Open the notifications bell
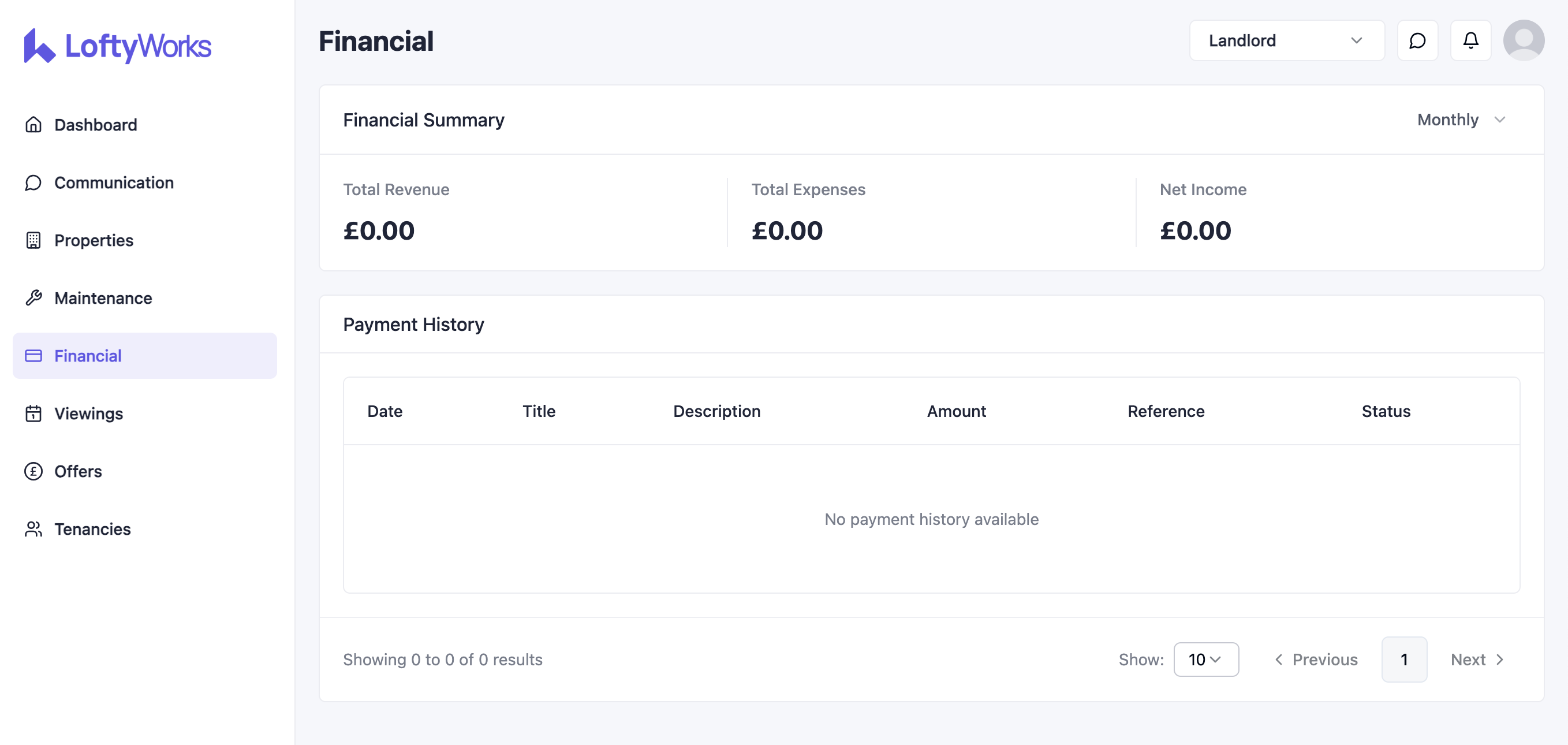Viewport: 1568px width, 745px height. 1470,41
